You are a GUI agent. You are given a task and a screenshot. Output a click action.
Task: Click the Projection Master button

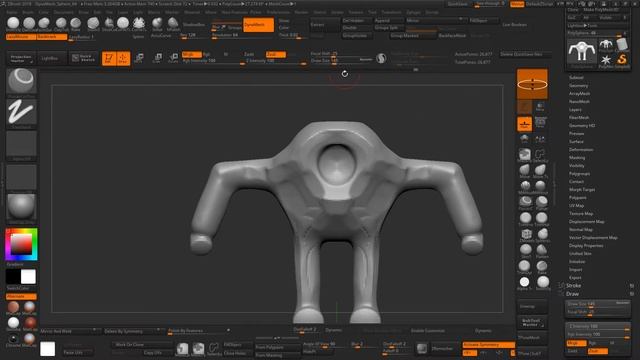(x=21, y=58)
